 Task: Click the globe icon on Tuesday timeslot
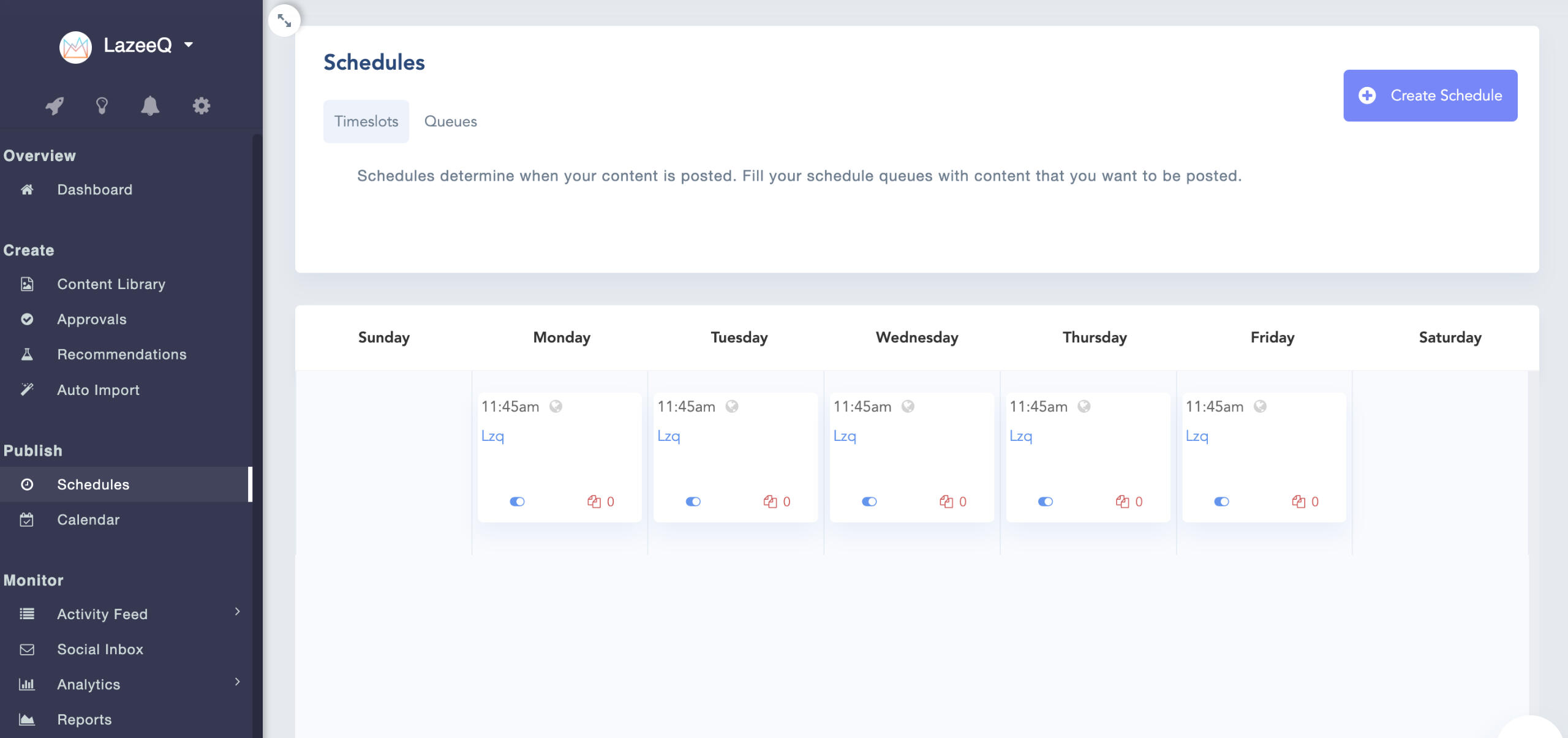coord(732,406)
